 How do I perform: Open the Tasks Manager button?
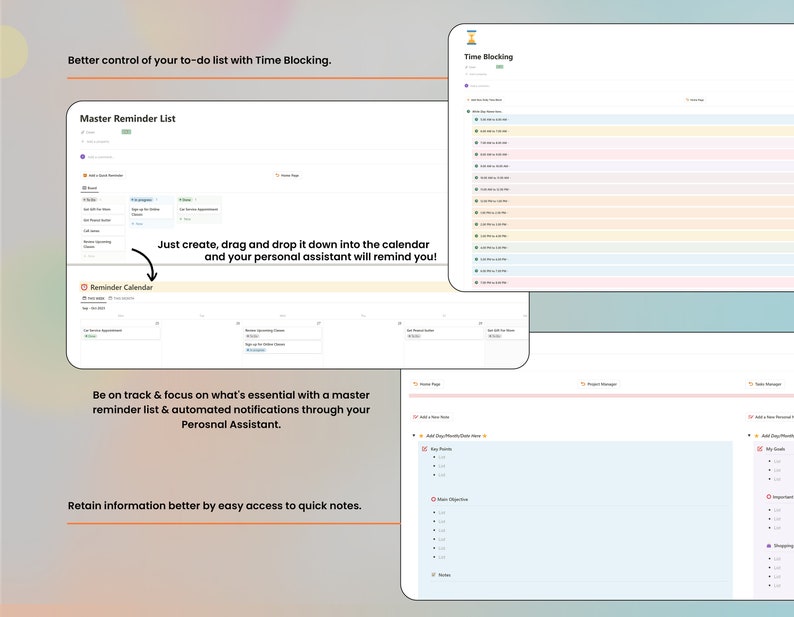(765, 384)
